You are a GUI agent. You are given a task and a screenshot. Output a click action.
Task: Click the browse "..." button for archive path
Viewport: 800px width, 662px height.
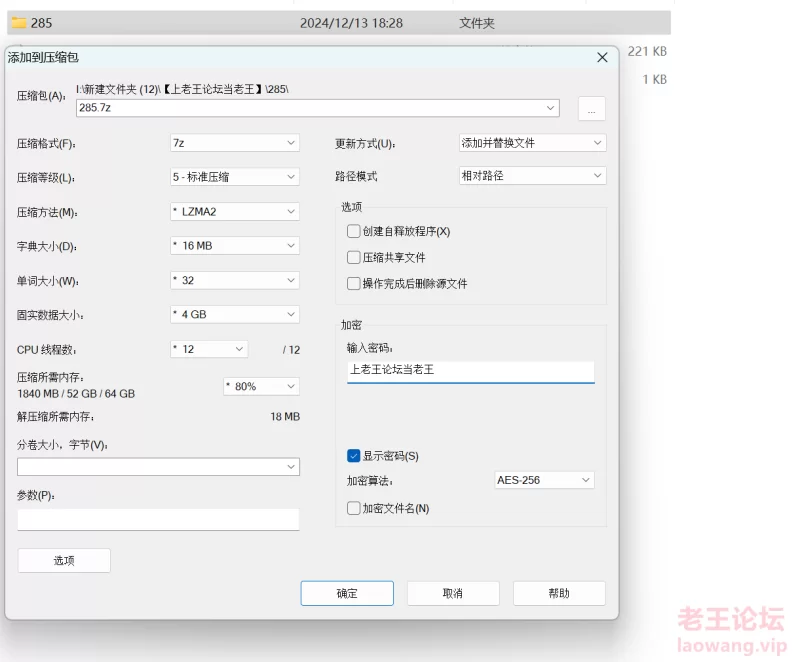click(591, 109)
